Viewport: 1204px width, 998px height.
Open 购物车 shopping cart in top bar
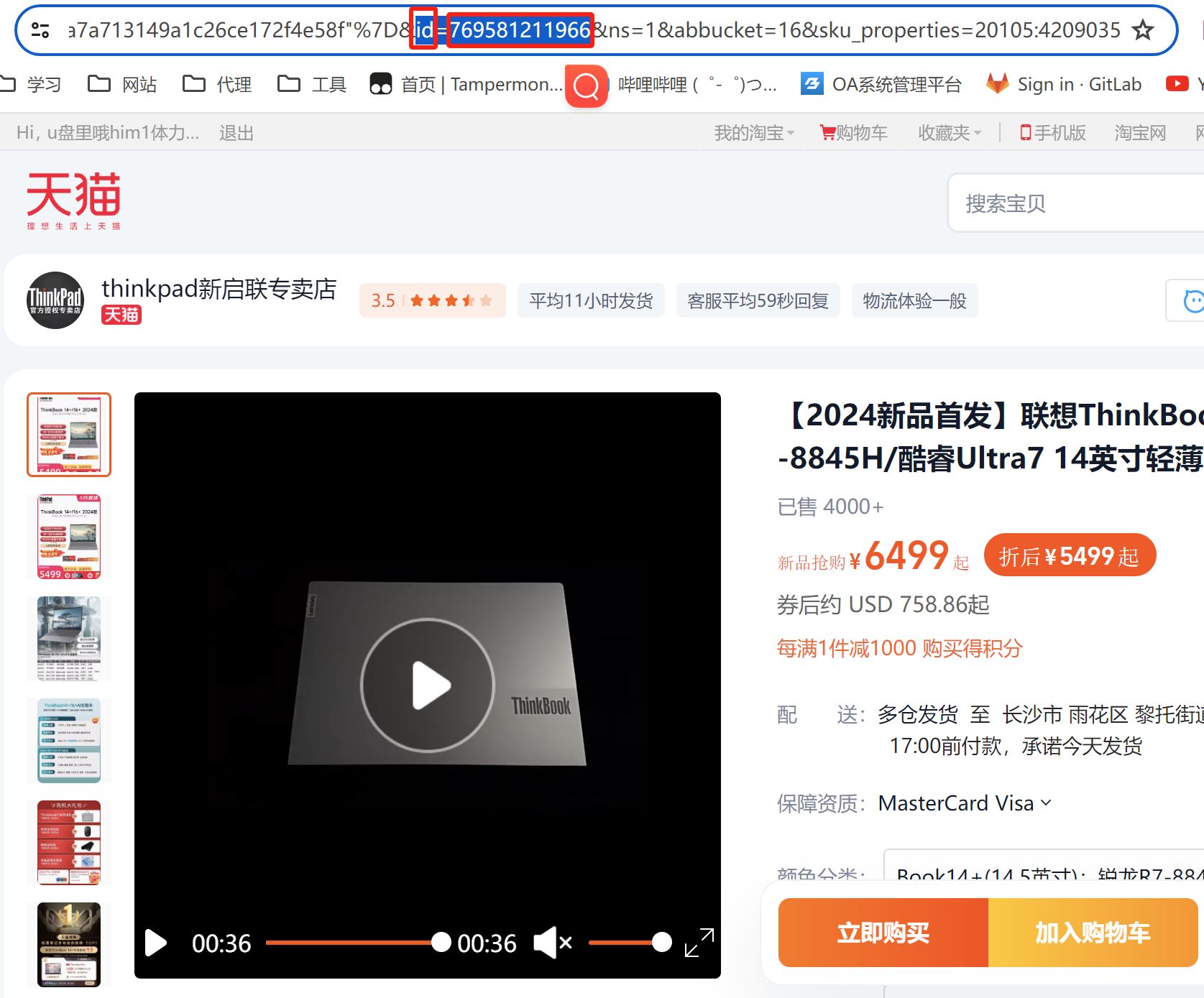854,133
